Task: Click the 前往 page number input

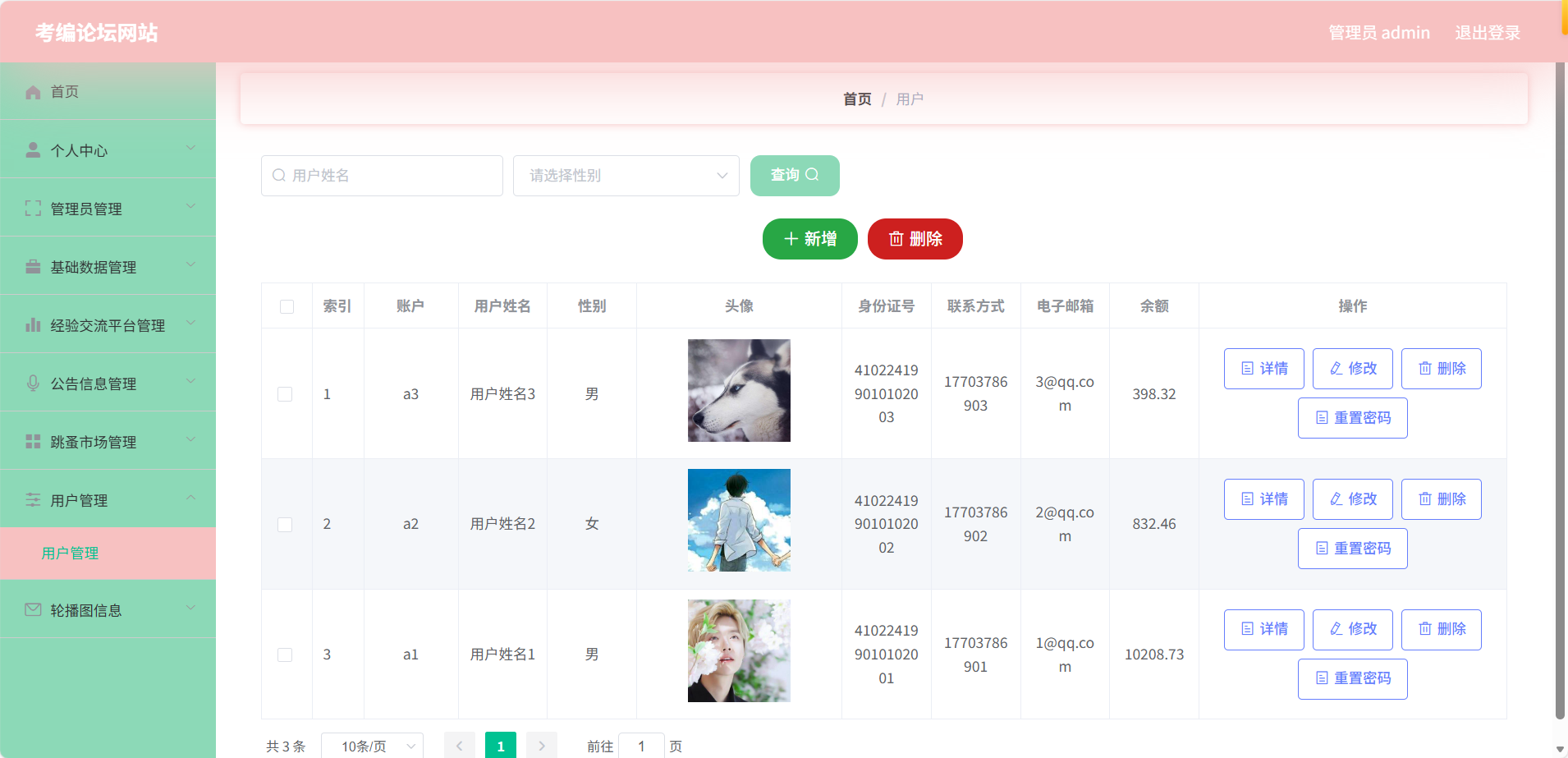Action: coord(641,746)
